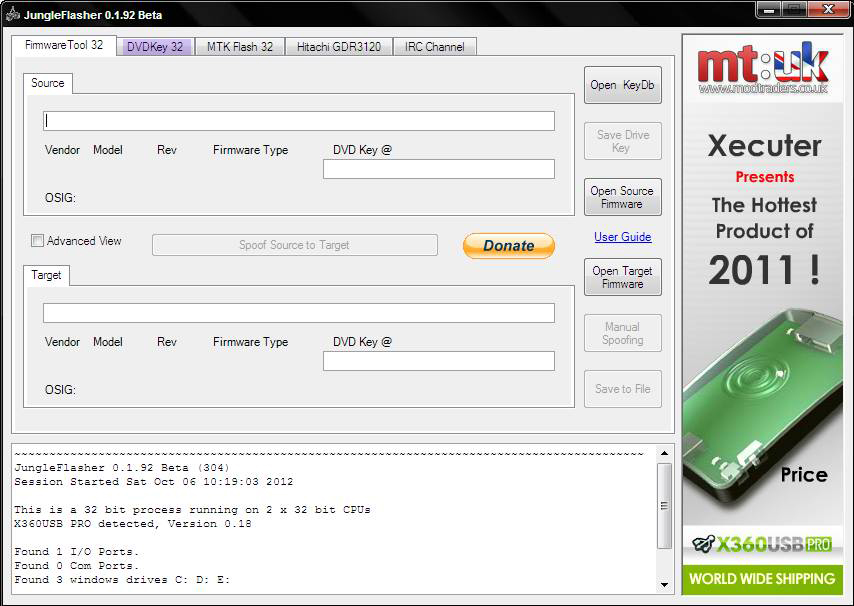
Task: Open the IRC Channel tab
Action: click(435, 47)
